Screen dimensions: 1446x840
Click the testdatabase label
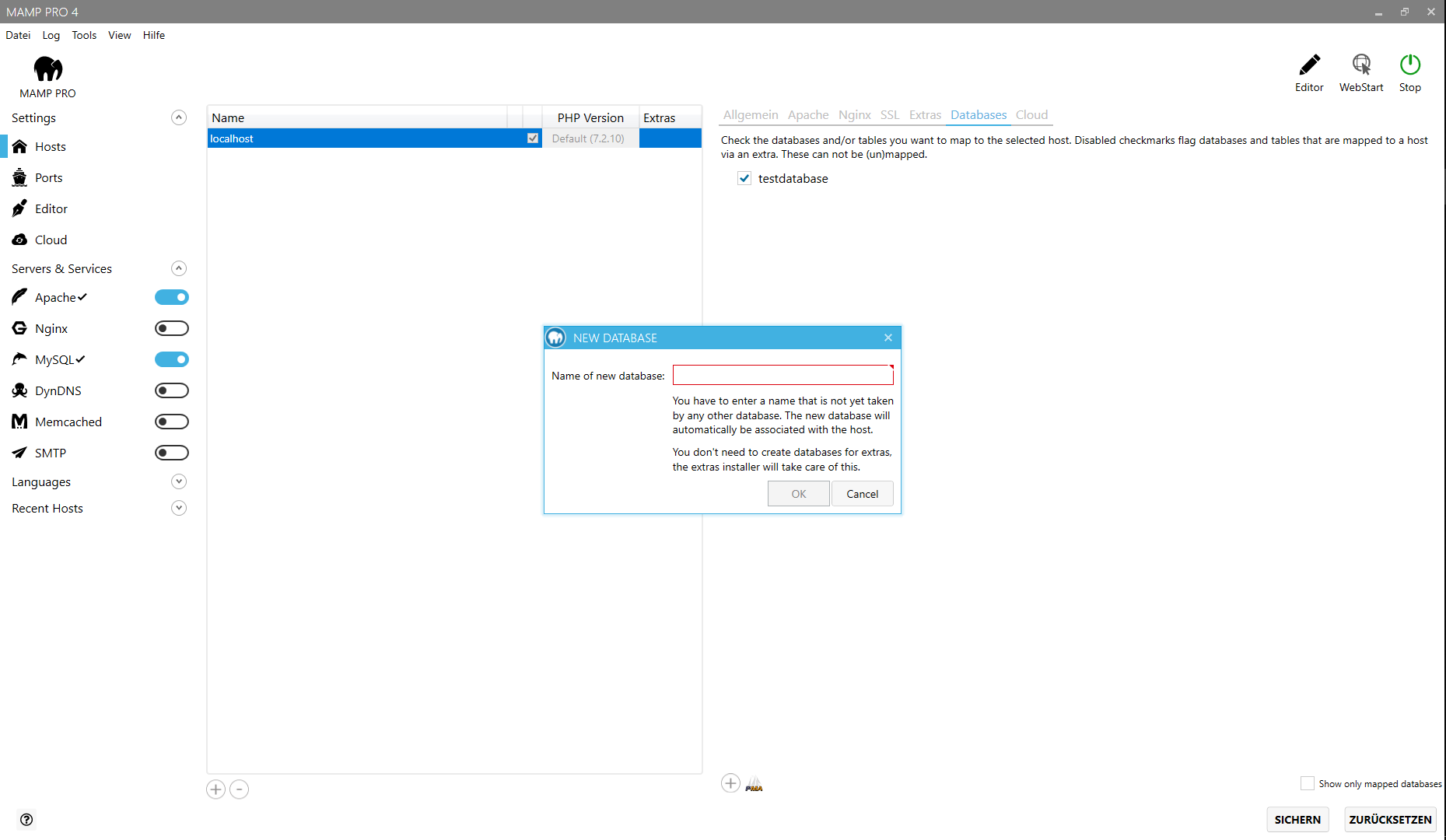(793, 178)
